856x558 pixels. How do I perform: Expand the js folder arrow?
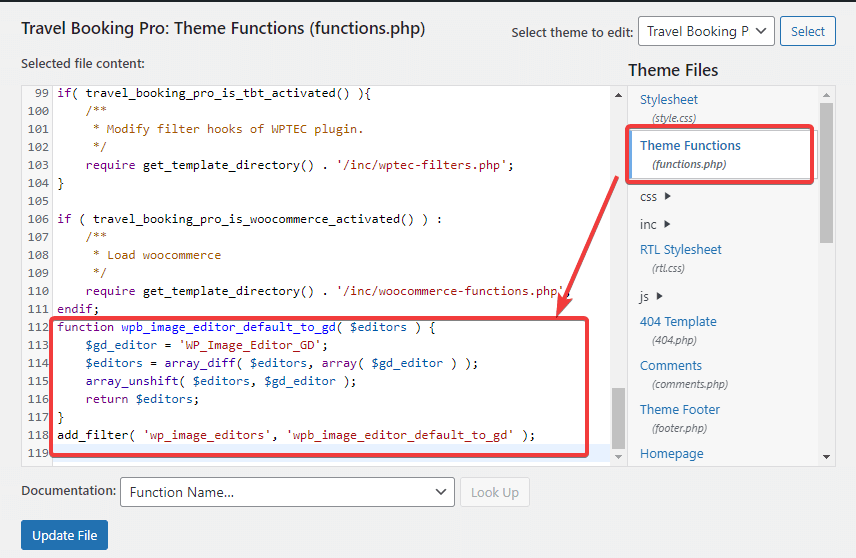click(659, 296)
